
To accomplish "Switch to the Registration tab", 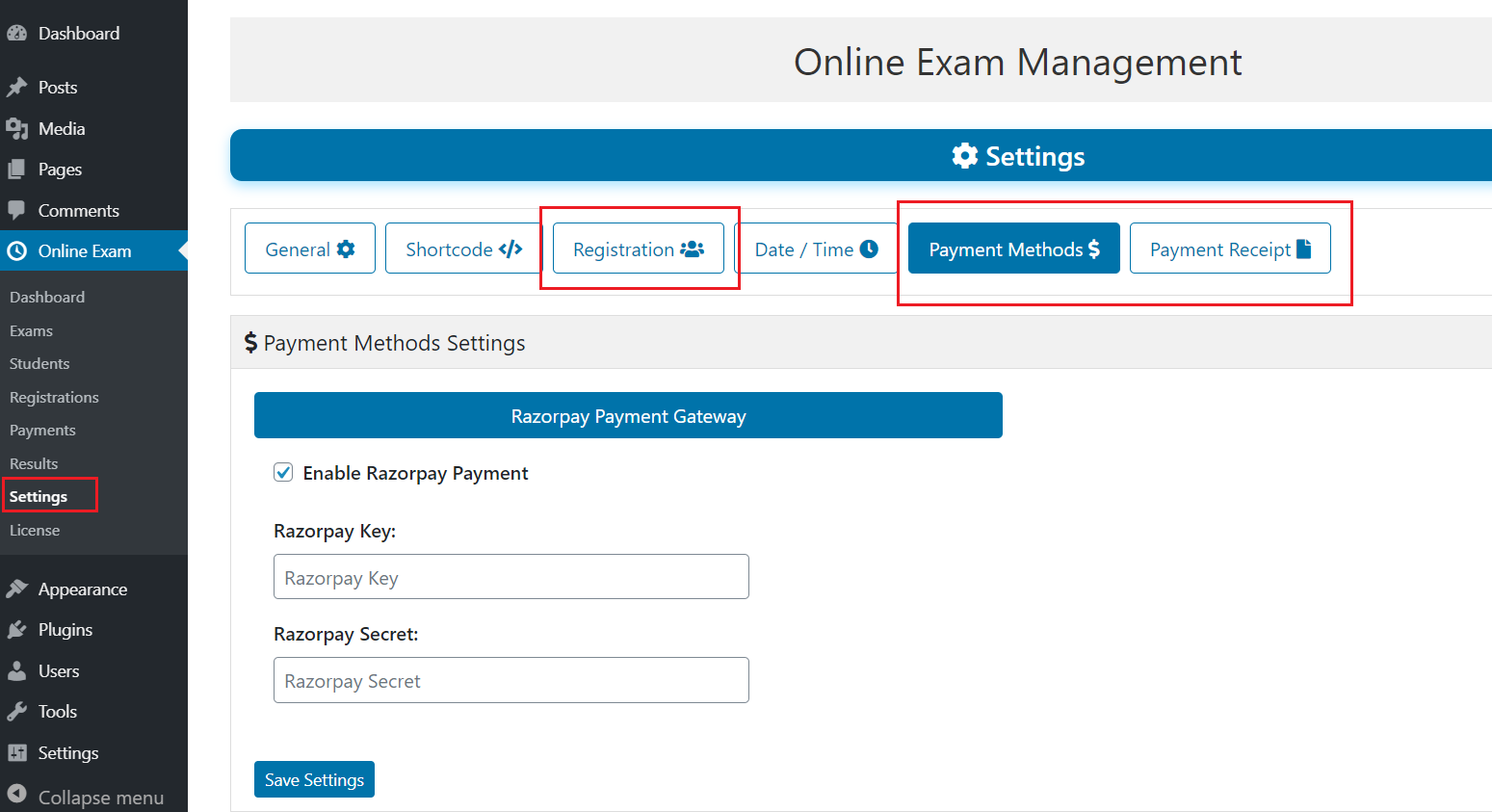I will [x=638, y=248].
